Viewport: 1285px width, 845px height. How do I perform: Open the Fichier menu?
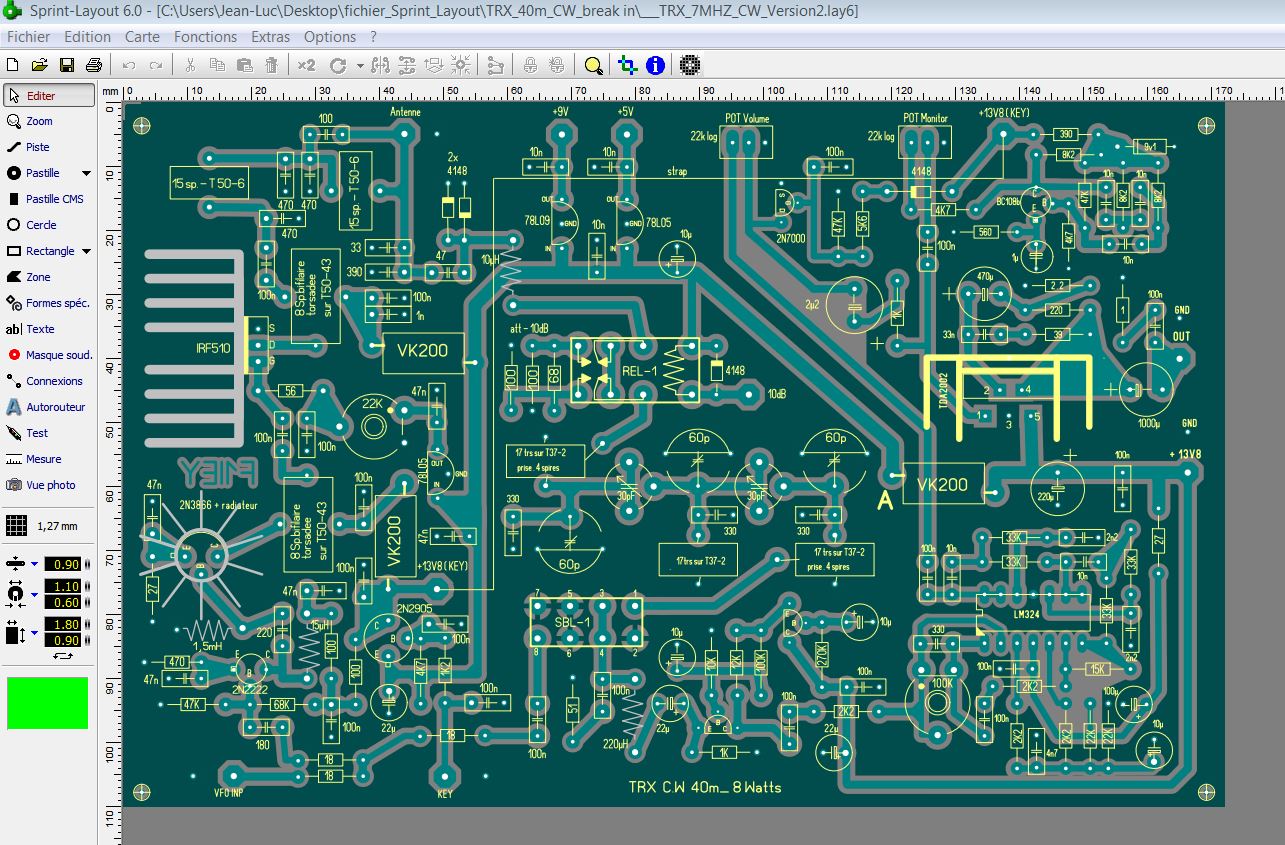coord(28,37)
